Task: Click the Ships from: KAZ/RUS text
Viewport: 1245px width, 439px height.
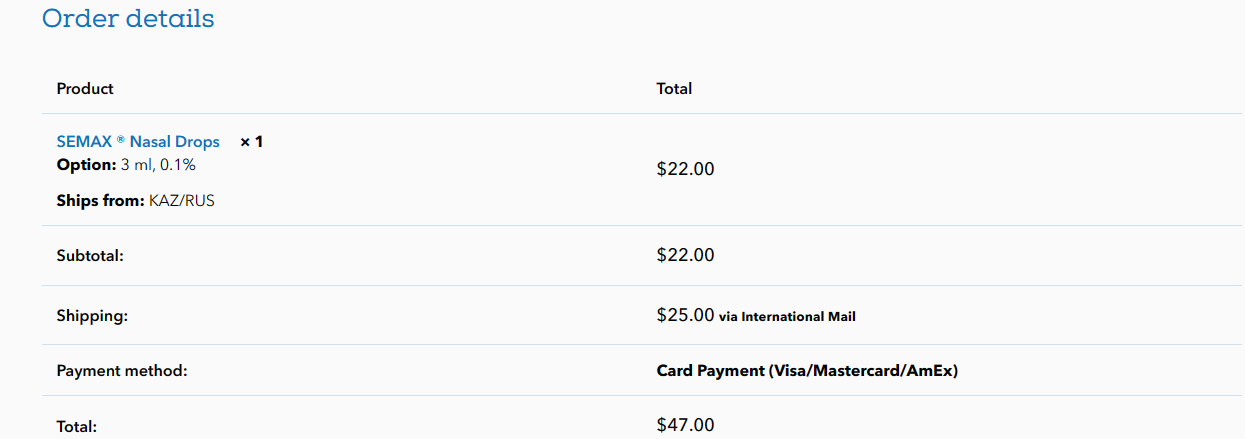Action: [x=136, y=200]
